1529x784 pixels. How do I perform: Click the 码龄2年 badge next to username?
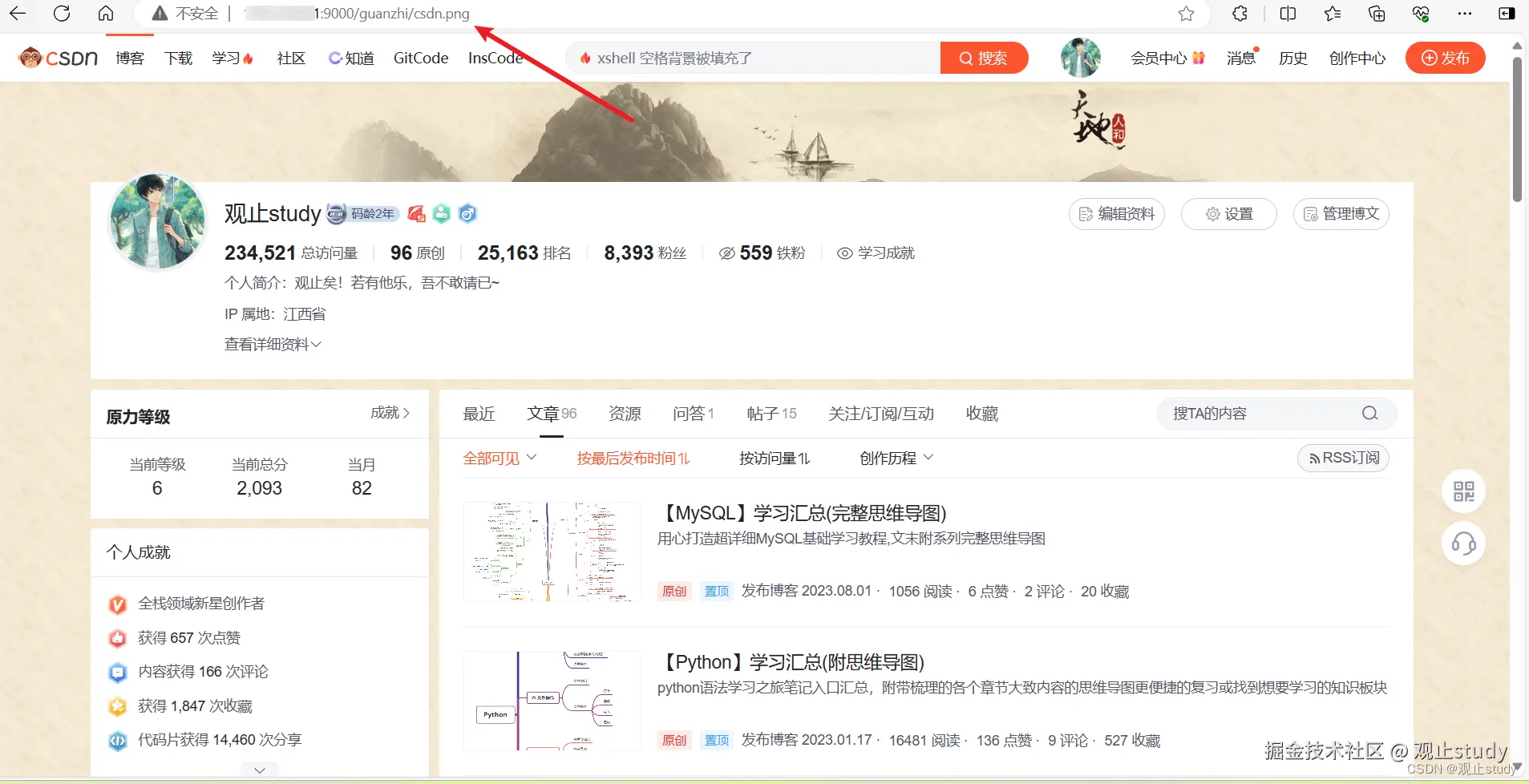[x=362, y=213]
